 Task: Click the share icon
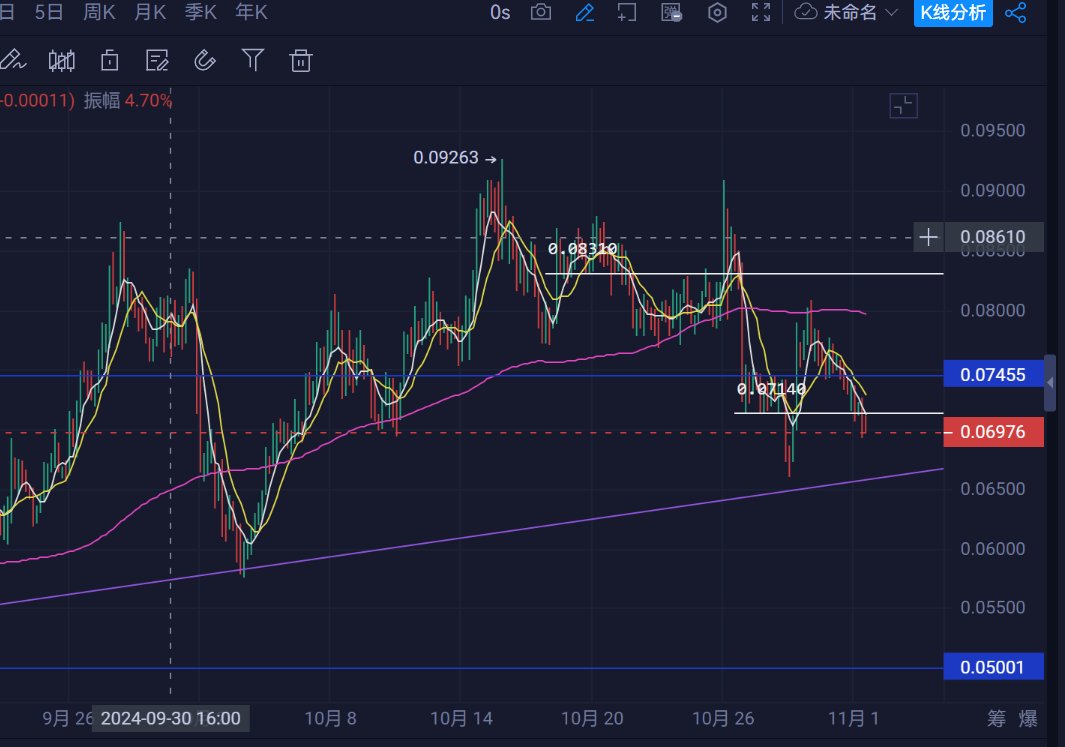[x=1015, y=12]
